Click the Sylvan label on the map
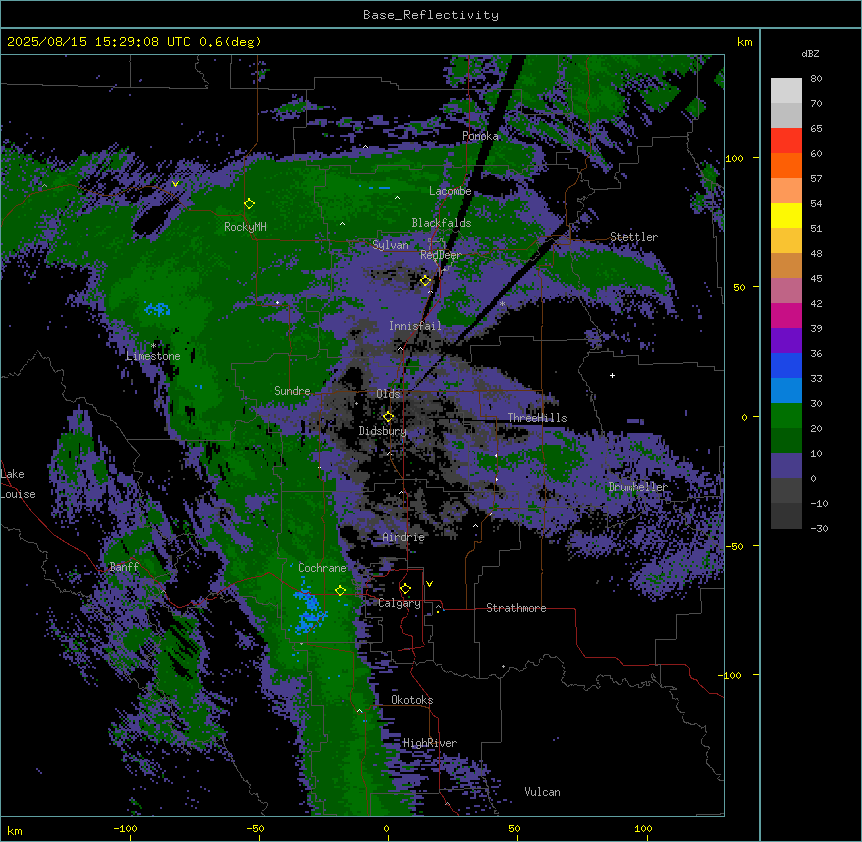Image resolution: width=862 pixels, height=842 pixels. click(390, 245)
